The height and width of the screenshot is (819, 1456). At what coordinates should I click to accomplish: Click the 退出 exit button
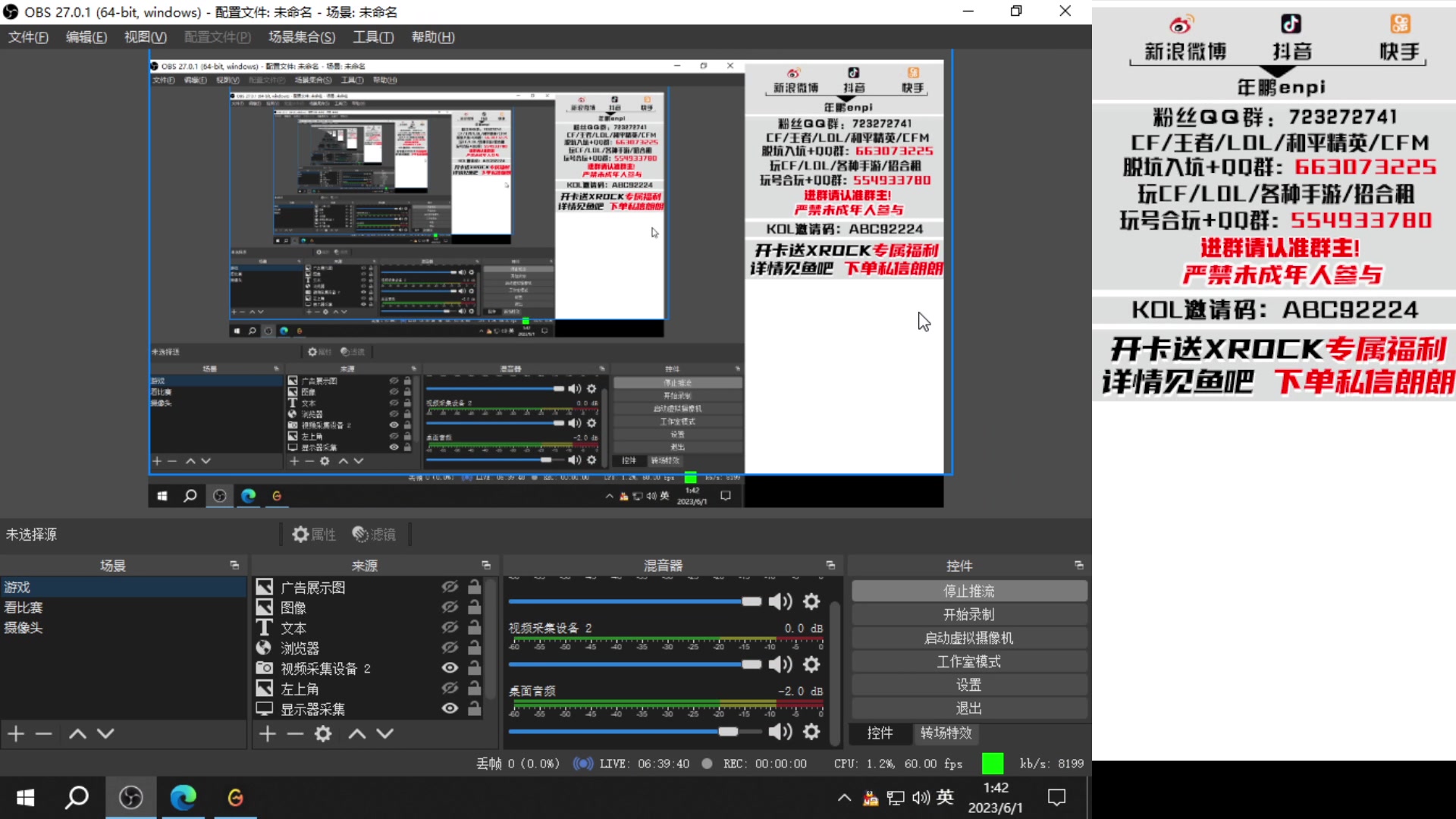tap(969, 709)
